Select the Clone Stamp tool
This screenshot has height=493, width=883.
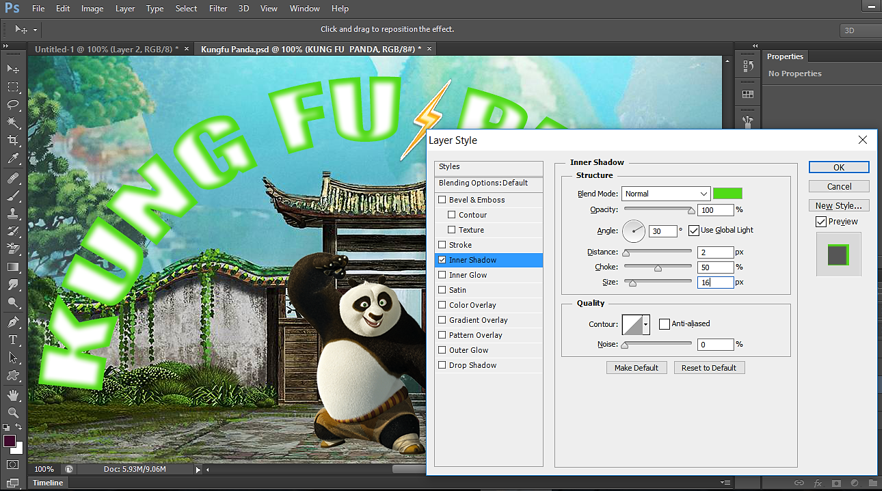[x=13, y=214]
